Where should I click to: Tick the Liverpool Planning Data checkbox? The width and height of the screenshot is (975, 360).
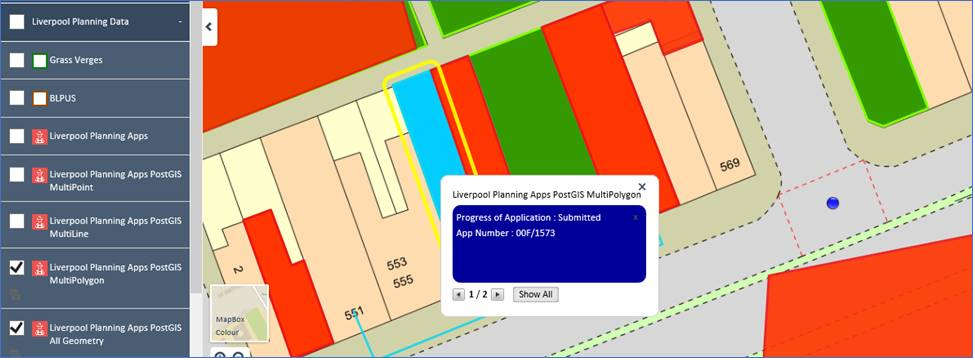coord(17,22)
